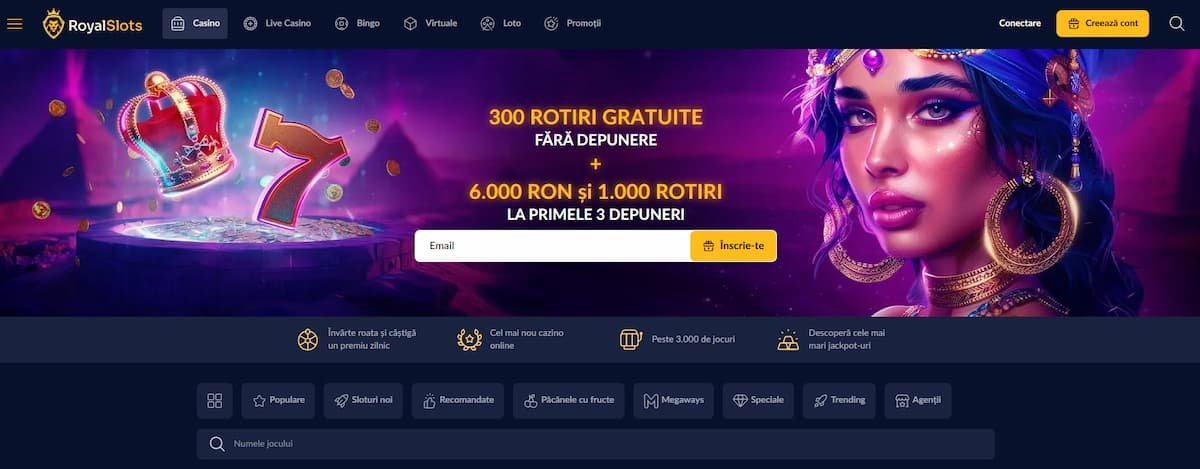Go to Virtuale in navigation
The height and width of the screenshot is (469, 1200).
click(430, 23)
